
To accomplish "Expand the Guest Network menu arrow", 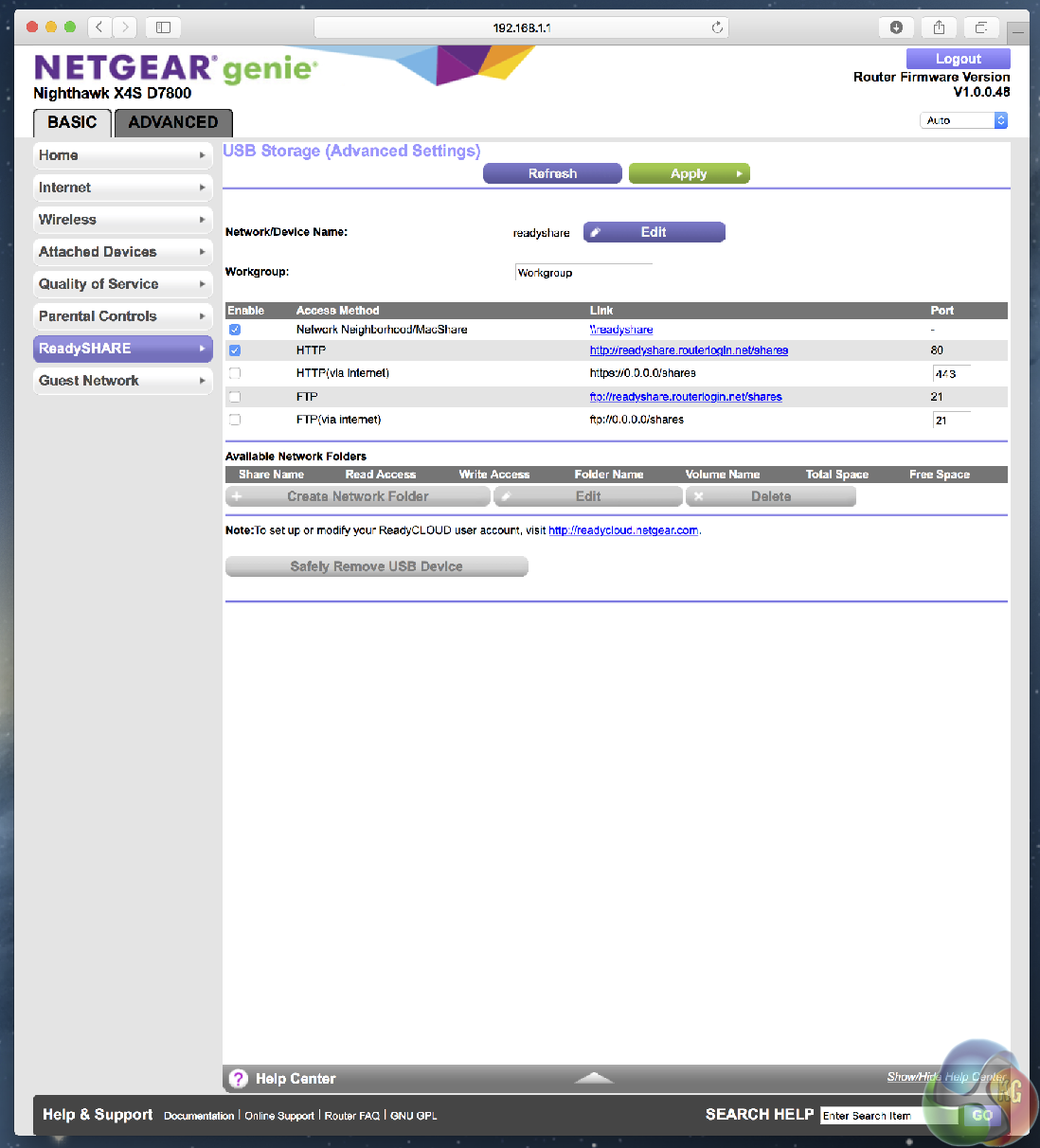I will 202,381.
